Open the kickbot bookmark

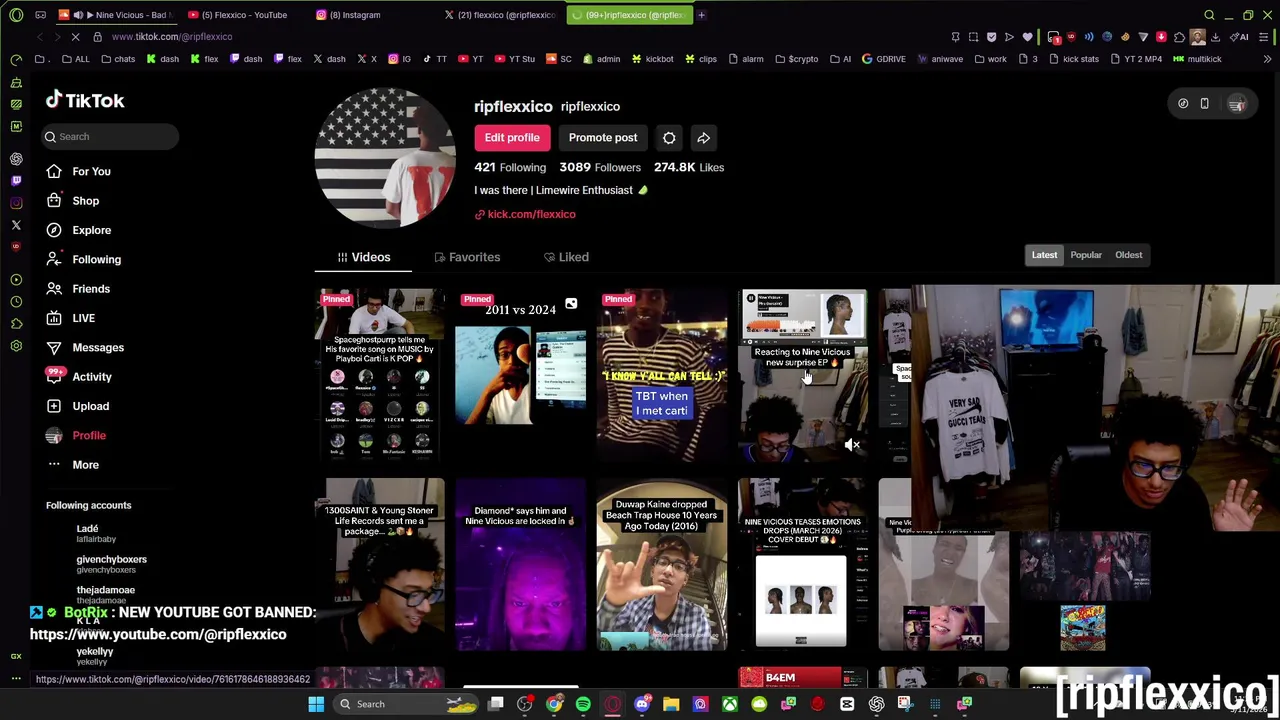pyautogui.click(x=652, y=59)
